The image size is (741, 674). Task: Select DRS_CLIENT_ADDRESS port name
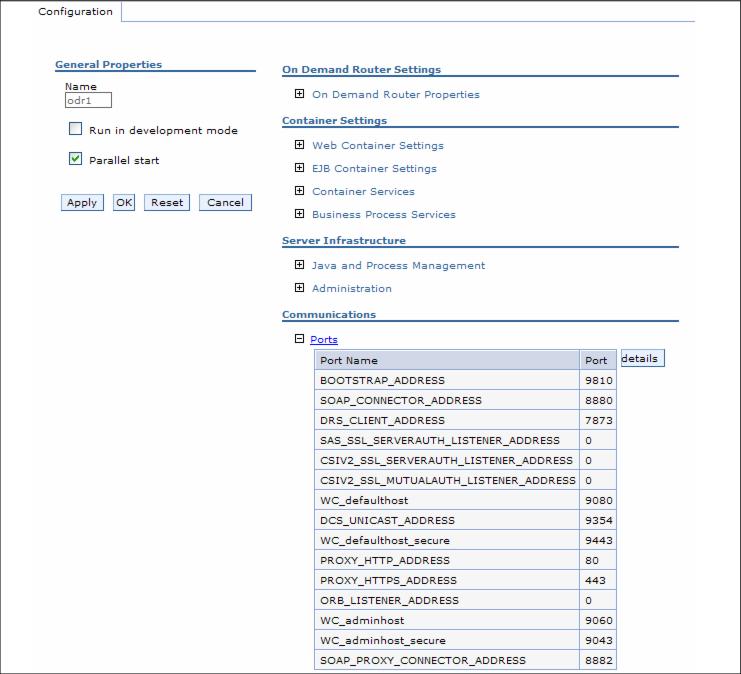[x=382, y=420]
